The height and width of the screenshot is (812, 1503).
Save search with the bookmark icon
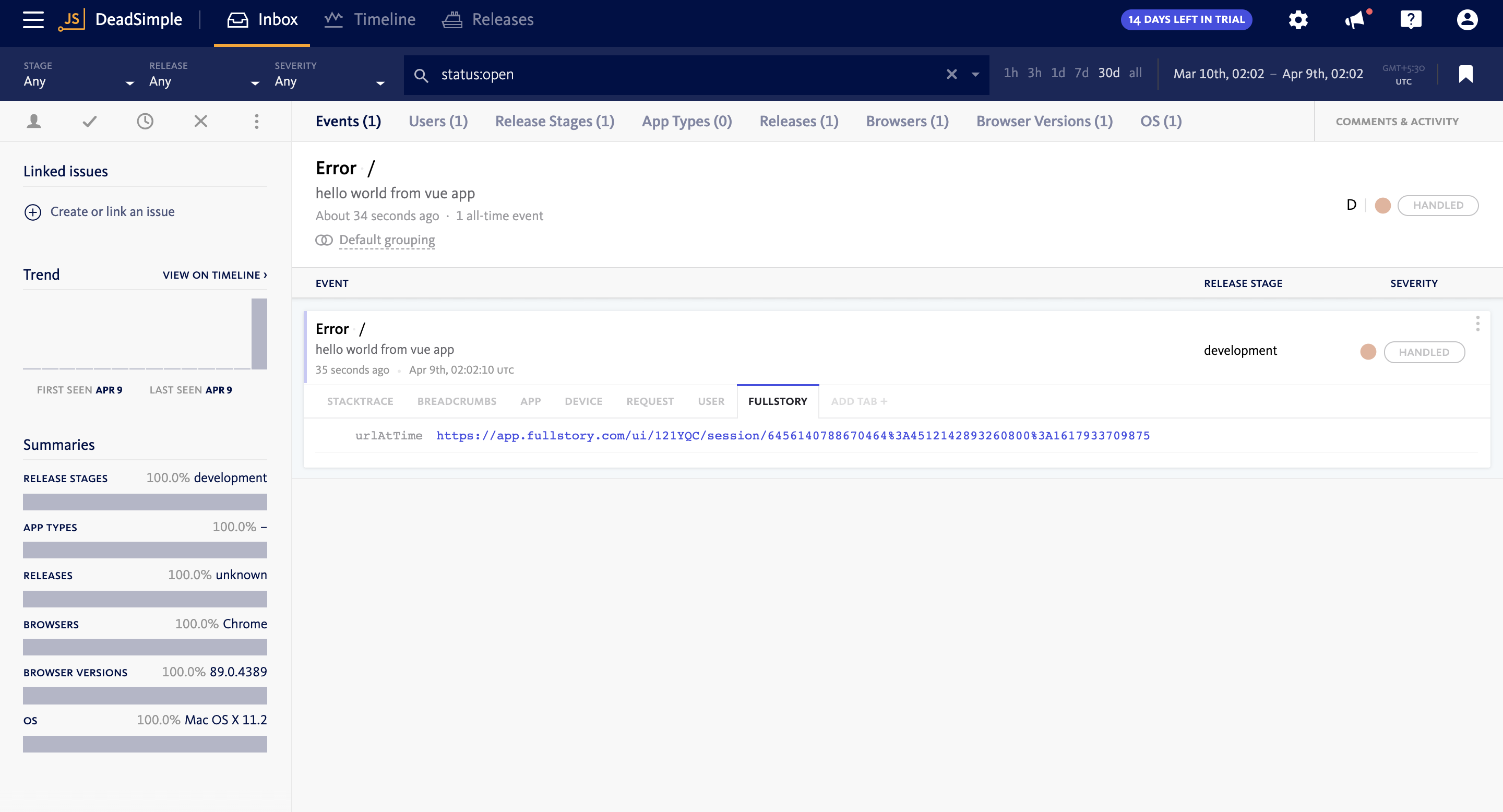click(x=1465, y=74)
